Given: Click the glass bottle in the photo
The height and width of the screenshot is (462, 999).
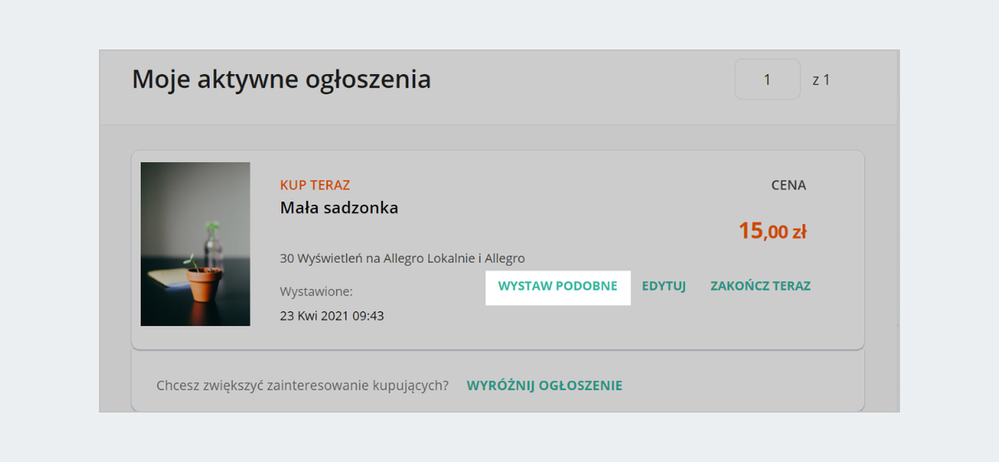Looking at the screenshot, I should click(x=213, y=244).
